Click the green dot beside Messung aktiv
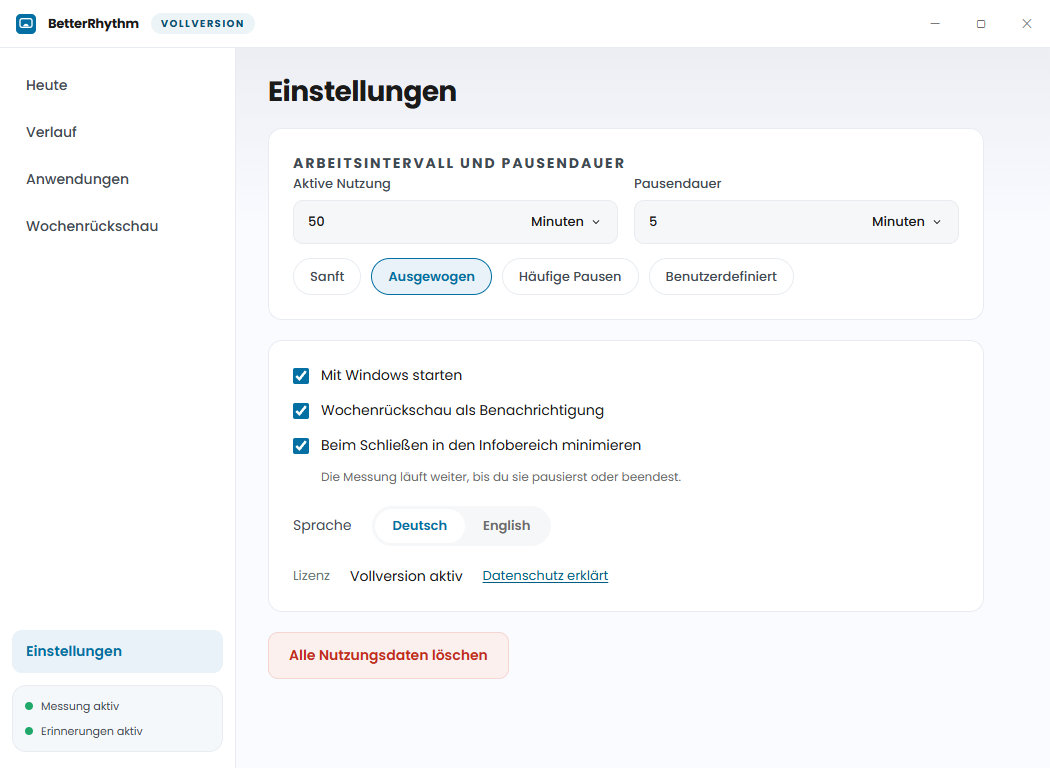Viewport: 1050px width, 768px height. (29, 706)
